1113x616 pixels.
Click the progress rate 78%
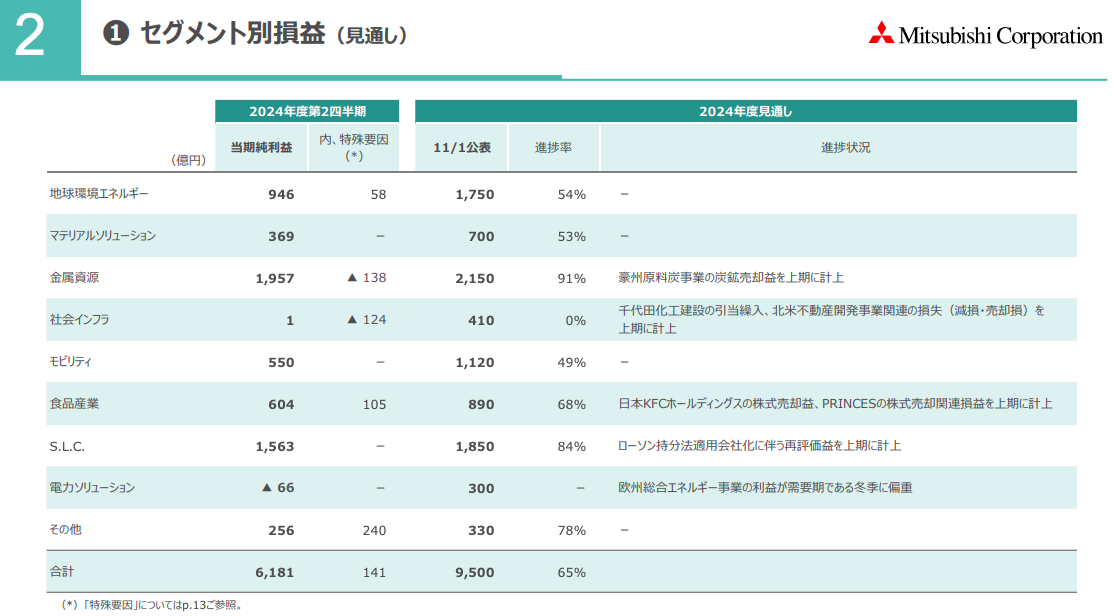coord(571,530)
